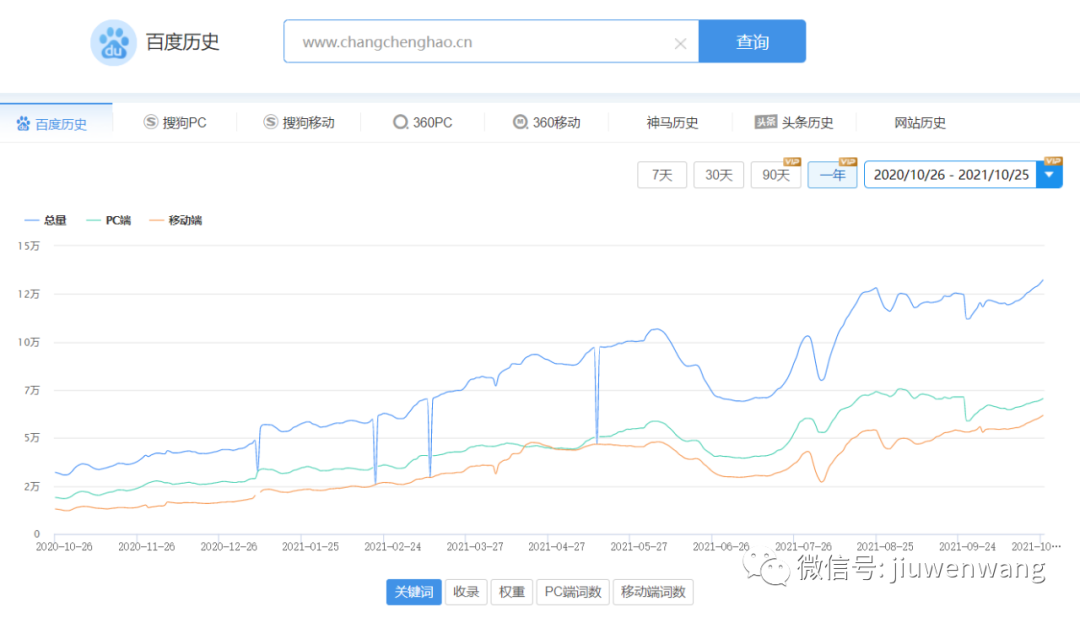This screenshot has height=618, width=1080.
Task: Switch to the 头条历史 tab
Action: pyautogui.click(x=794, y=123)
